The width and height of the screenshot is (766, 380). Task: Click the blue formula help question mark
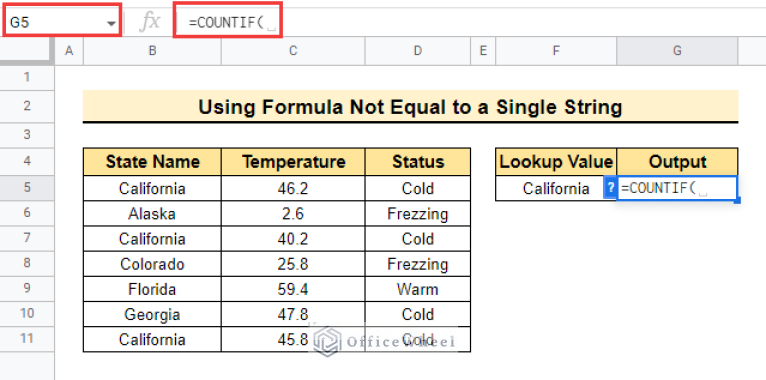coord(610,188)
